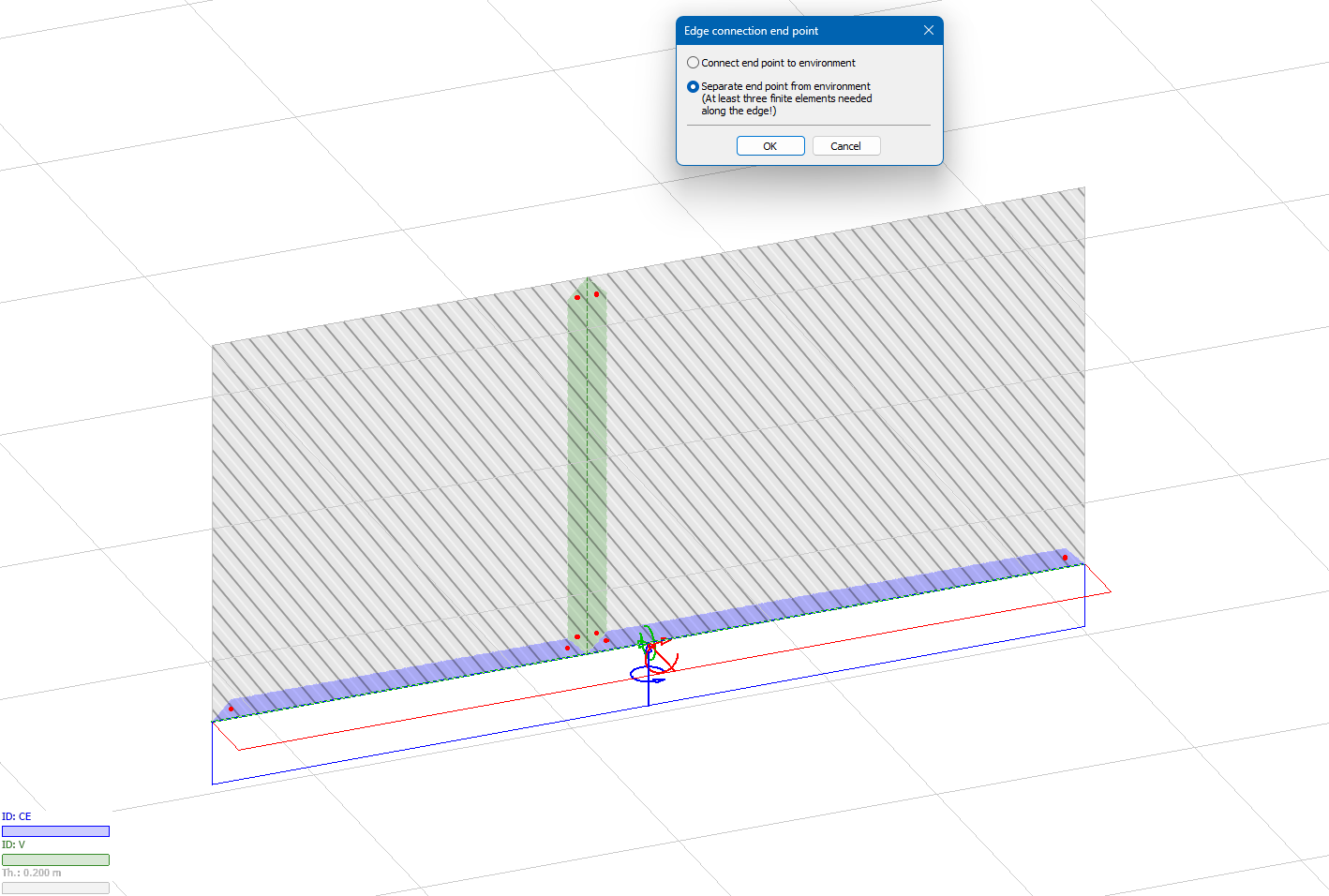The image size is (1329, 896).
Task: Cancel the Edge connection end point dialog
Action: (x=846, y=146)
